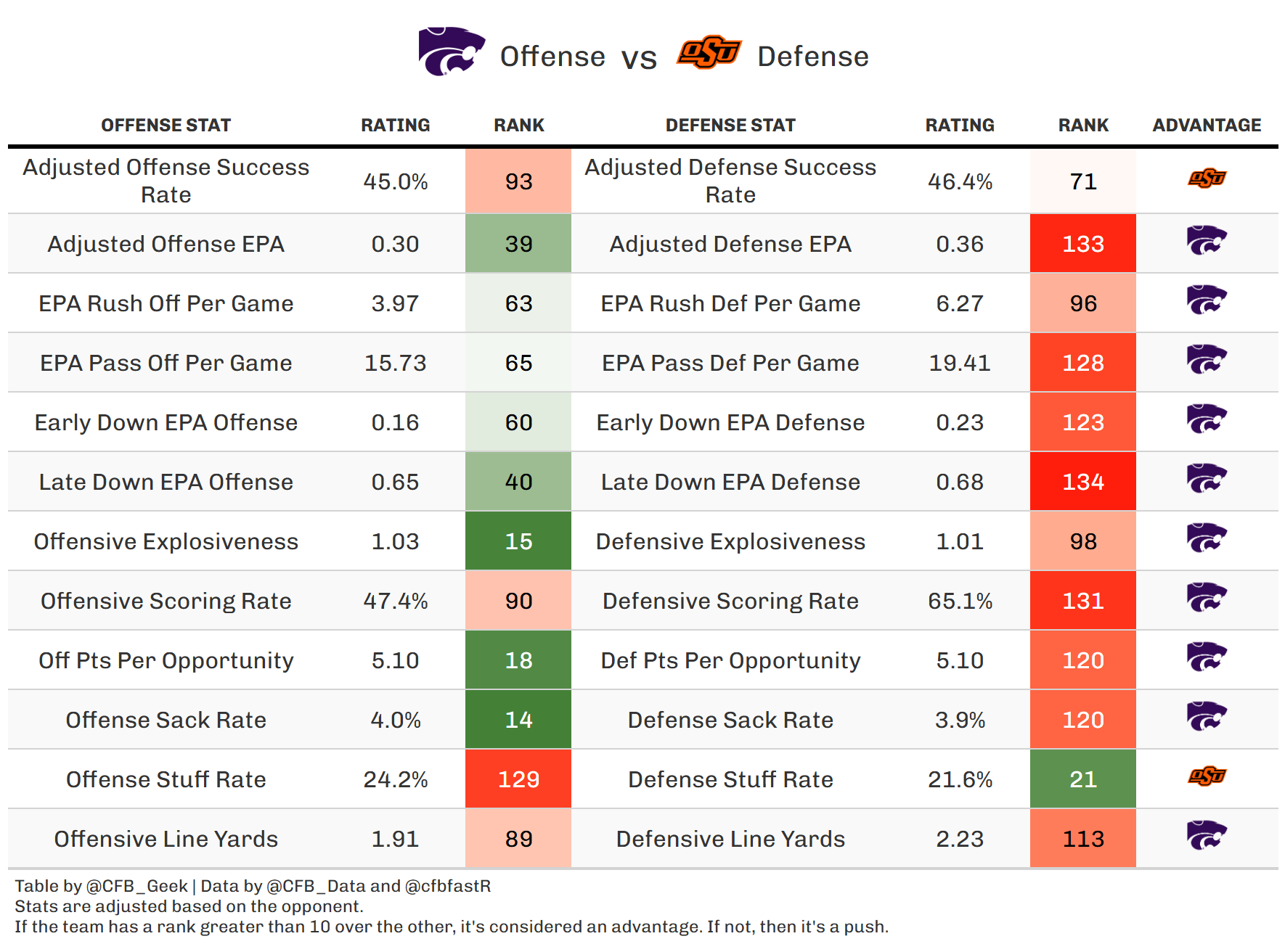
Task: Click the DEFENSE STAT column header
Action: 730,126
